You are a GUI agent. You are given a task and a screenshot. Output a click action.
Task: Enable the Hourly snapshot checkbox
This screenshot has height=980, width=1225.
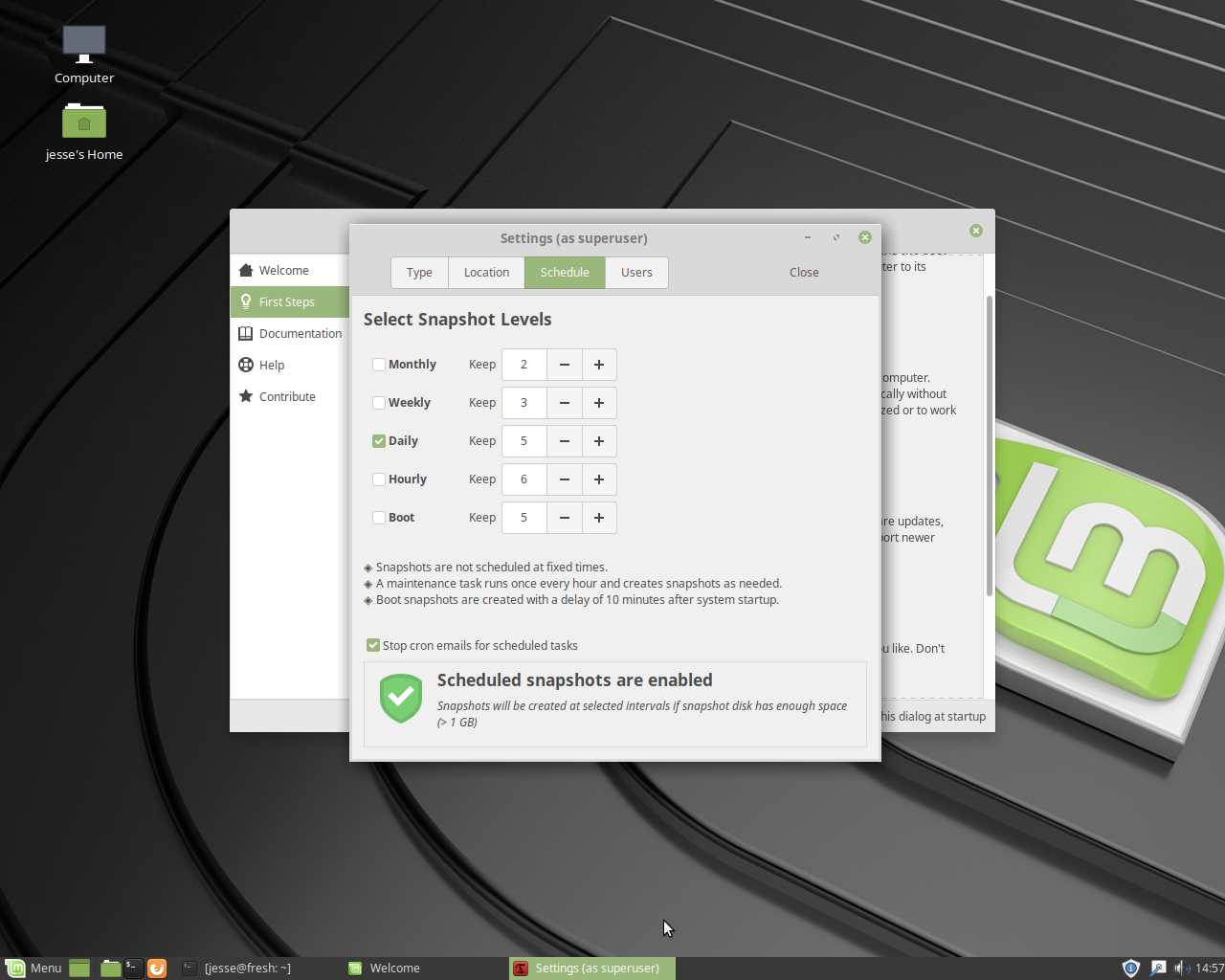[379, 479]
